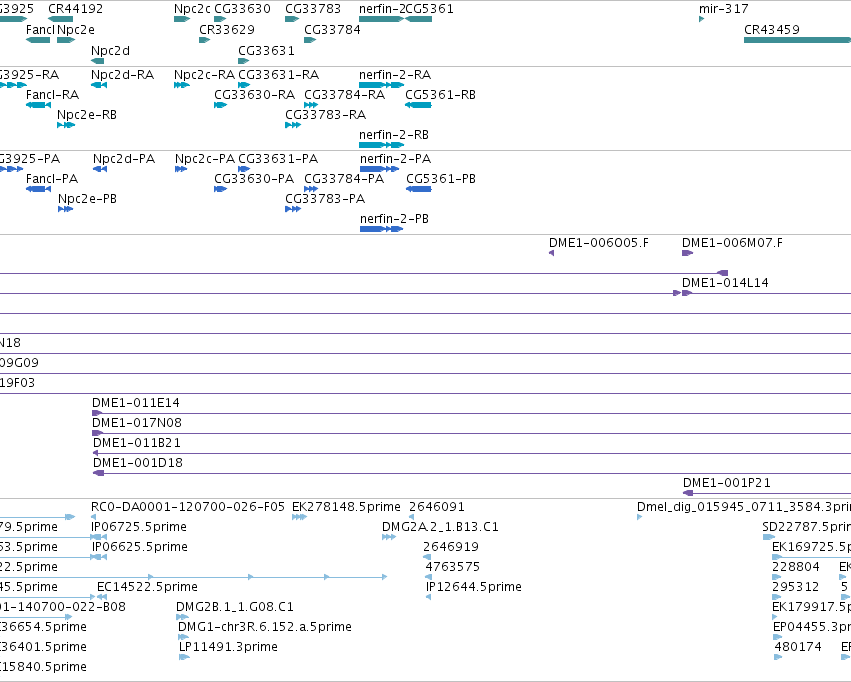Select the Npc2d-PA protein label
The image size is (851, 682).
(x=124, y=158)
